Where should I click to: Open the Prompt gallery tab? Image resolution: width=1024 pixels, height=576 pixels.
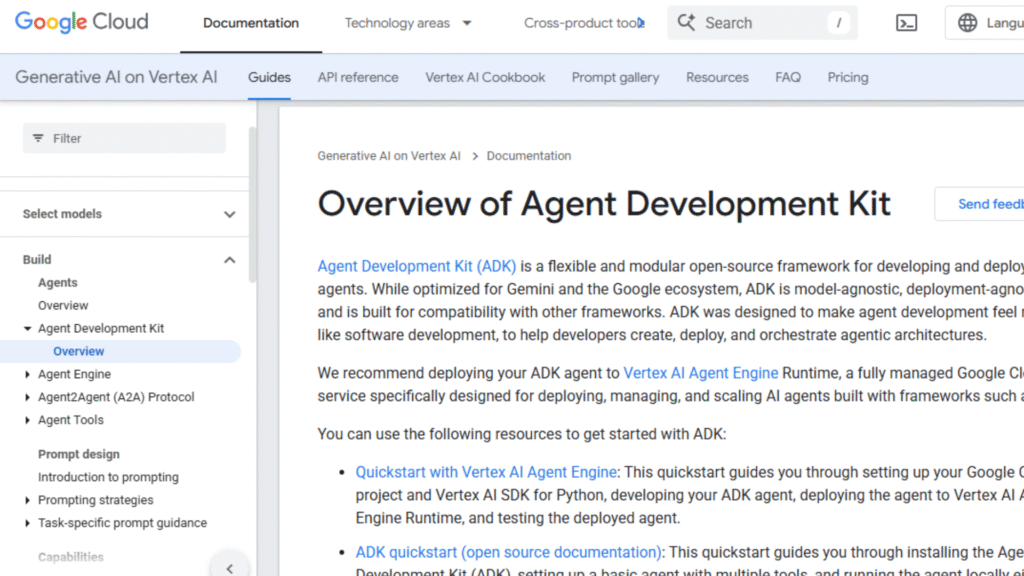point(615,77)
